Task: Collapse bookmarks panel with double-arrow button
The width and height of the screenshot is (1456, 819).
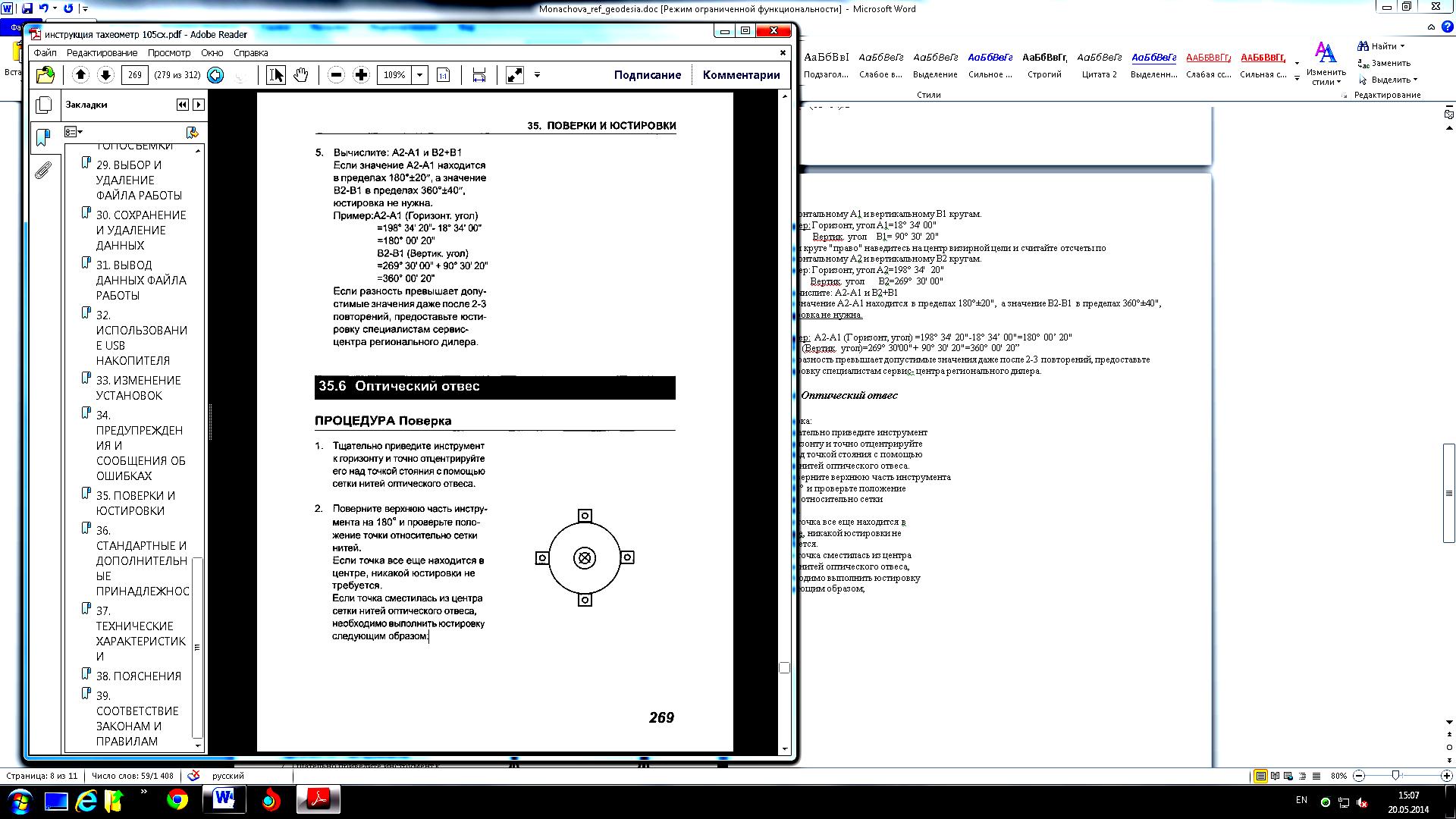Action: tap(182, 105)
